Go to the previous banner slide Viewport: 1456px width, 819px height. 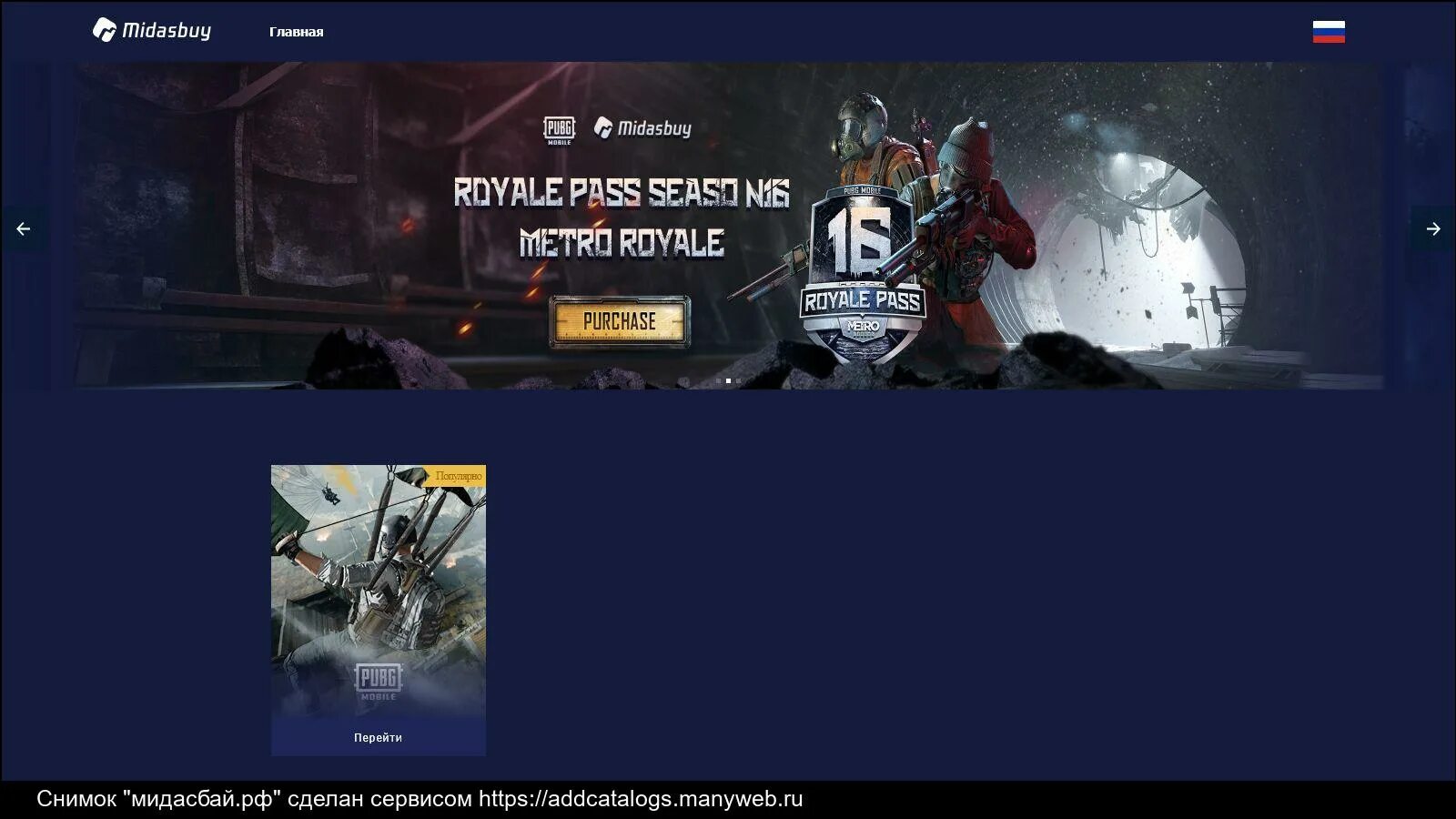23,229
